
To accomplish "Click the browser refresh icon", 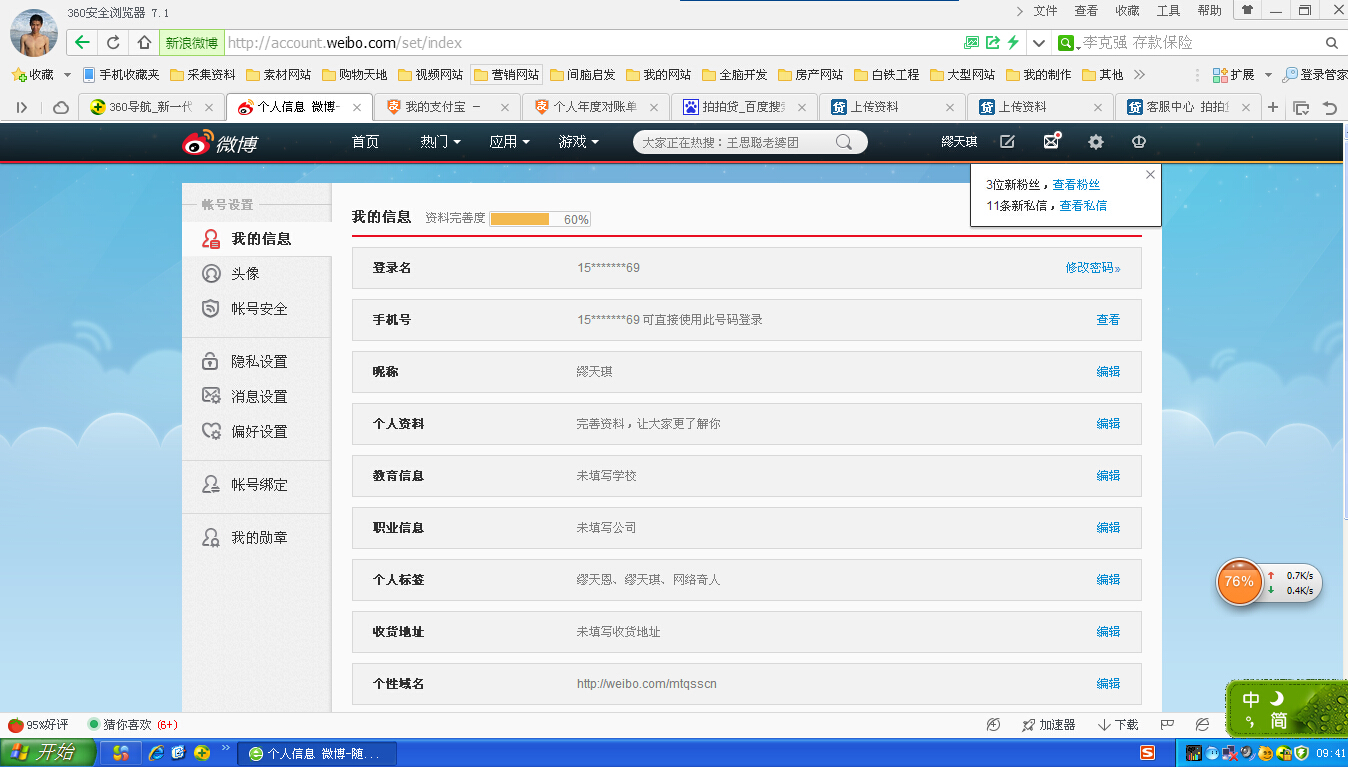I will pos(113,43).
